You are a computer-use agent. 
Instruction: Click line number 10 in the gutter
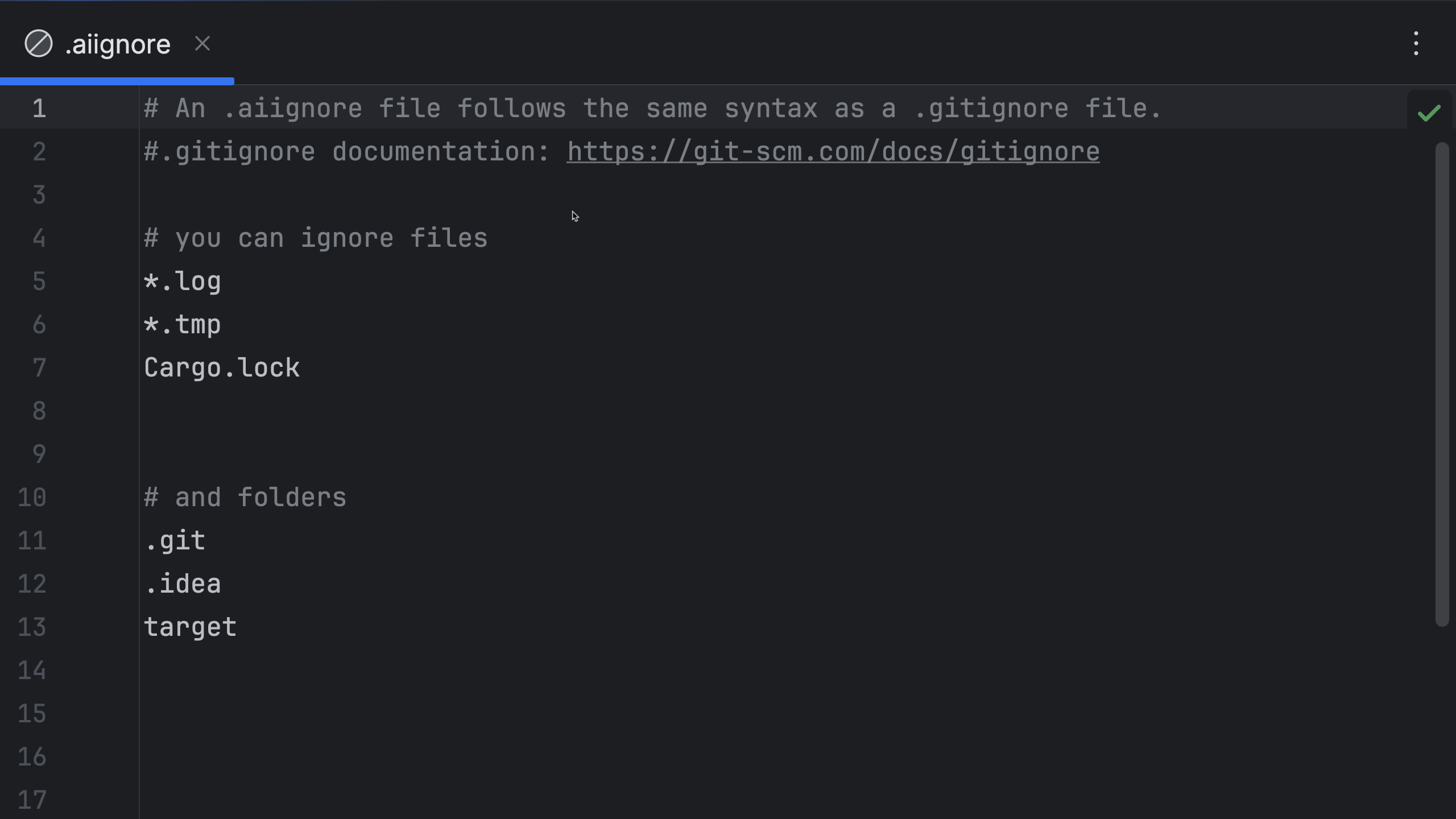coord(32,498)
